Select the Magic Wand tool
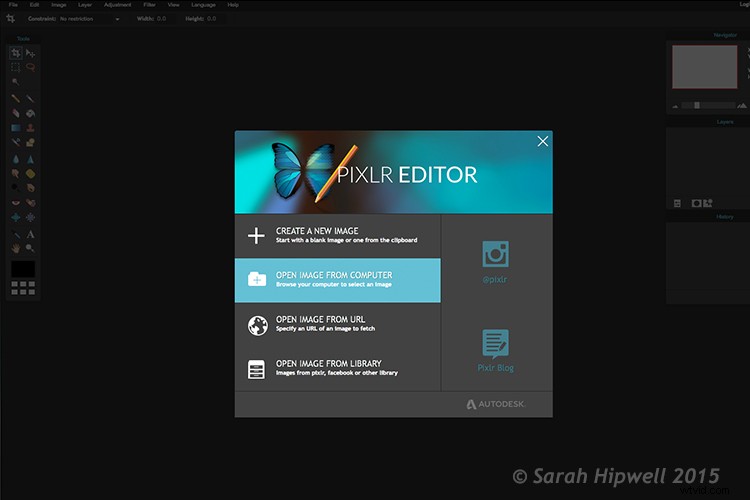This screenshot has width=750, height=500. pos(16,82)
